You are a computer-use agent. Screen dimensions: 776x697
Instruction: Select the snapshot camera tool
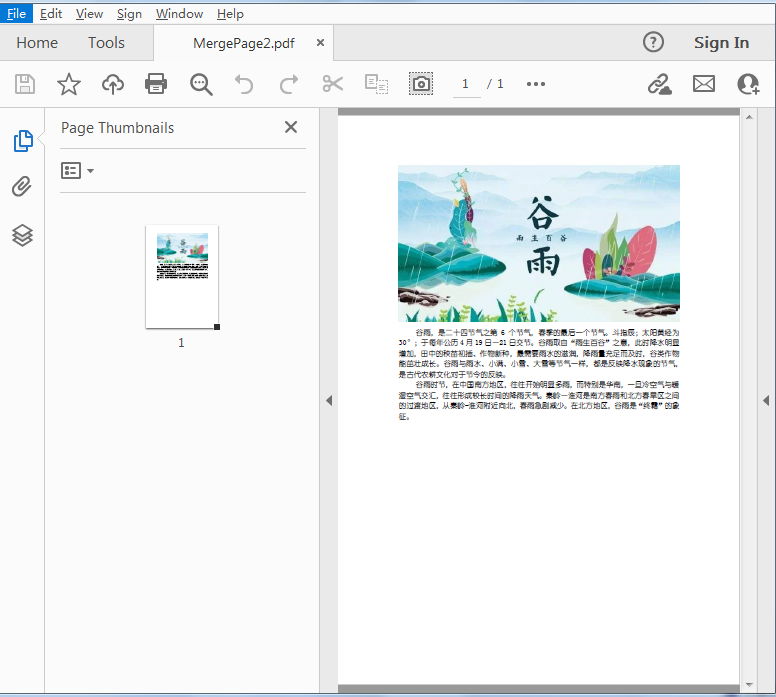click(x=421, y=84)
